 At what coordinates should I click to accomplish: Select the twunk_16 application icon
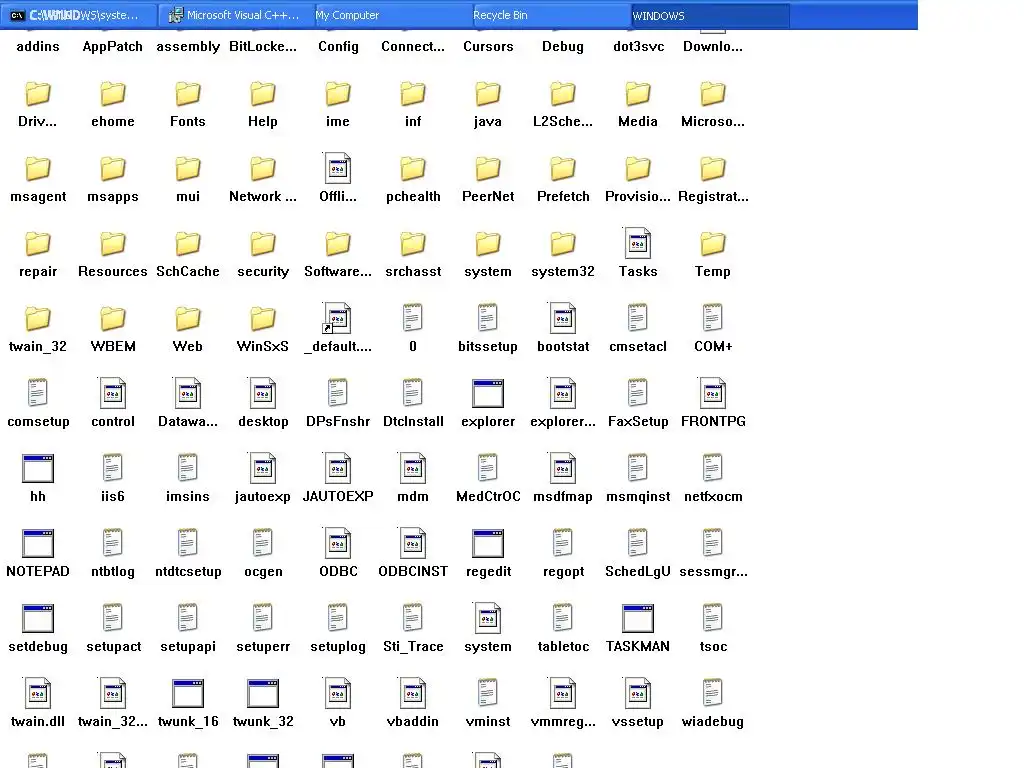[187, 694]
